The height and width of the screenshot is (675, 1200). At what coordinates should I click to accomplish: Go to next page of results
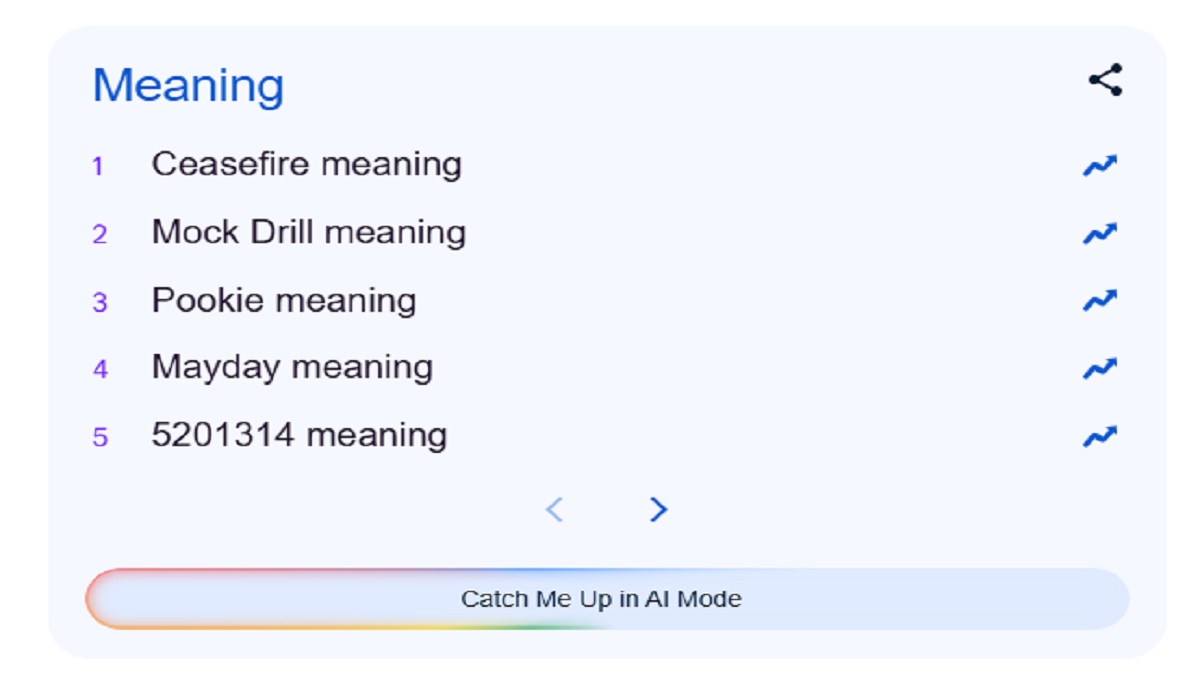click(657, 510)
